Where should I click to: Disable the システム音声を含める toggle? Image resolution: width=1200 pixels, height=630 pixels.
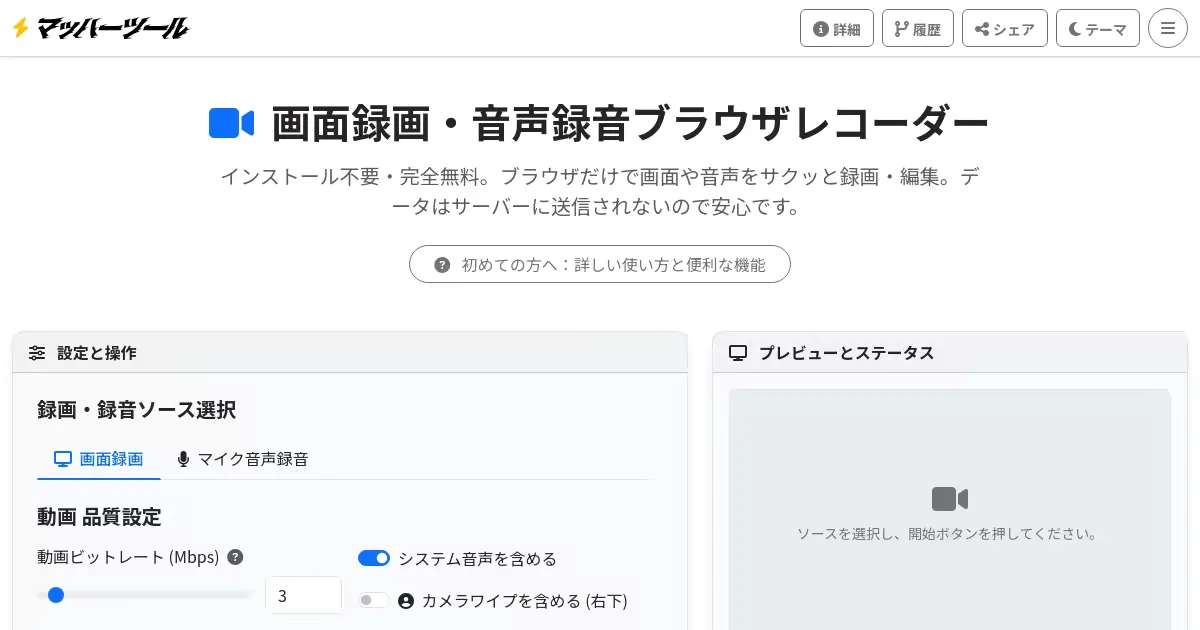(x=373, y=558)
